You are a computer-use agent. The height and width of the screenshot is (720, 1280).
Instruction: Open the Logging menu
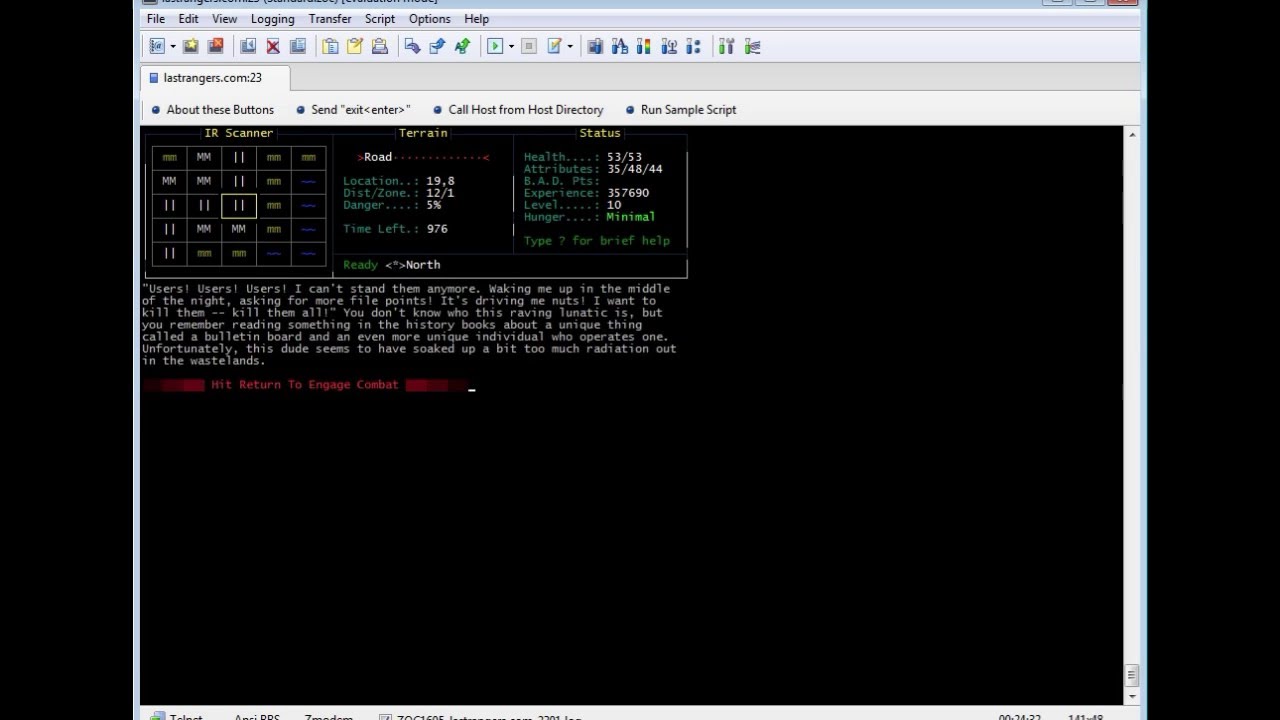[272, 19]
